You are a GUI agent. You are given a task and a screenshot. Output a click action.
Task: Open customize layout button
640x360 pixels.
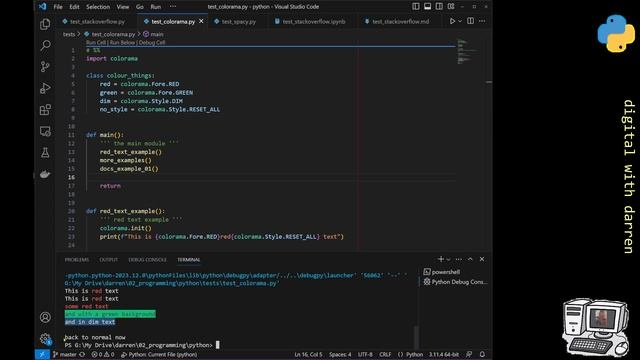(x=451, y=7)
